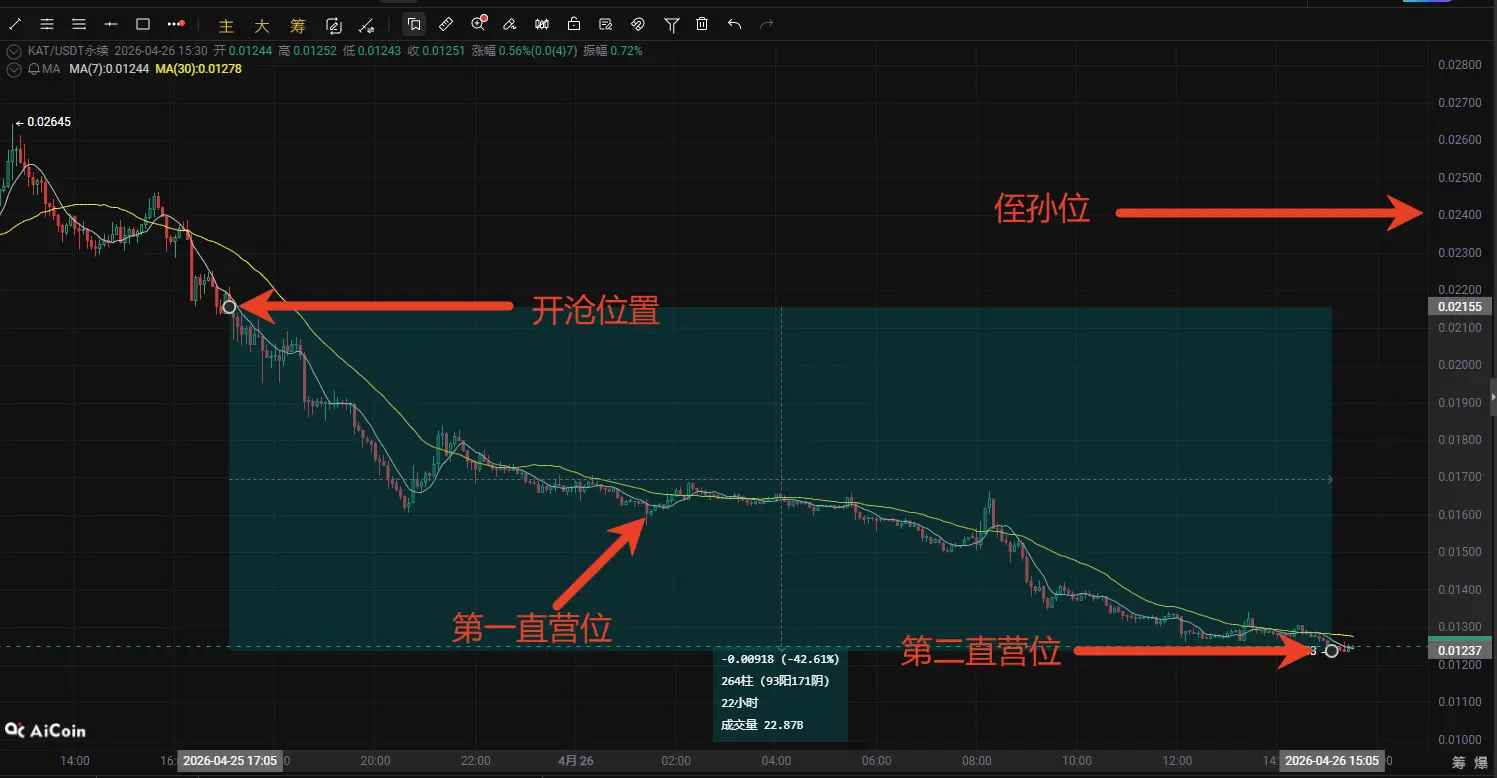Undo the last drawing action
Screen dimensions: 1497x778
[x=735, y=23]
